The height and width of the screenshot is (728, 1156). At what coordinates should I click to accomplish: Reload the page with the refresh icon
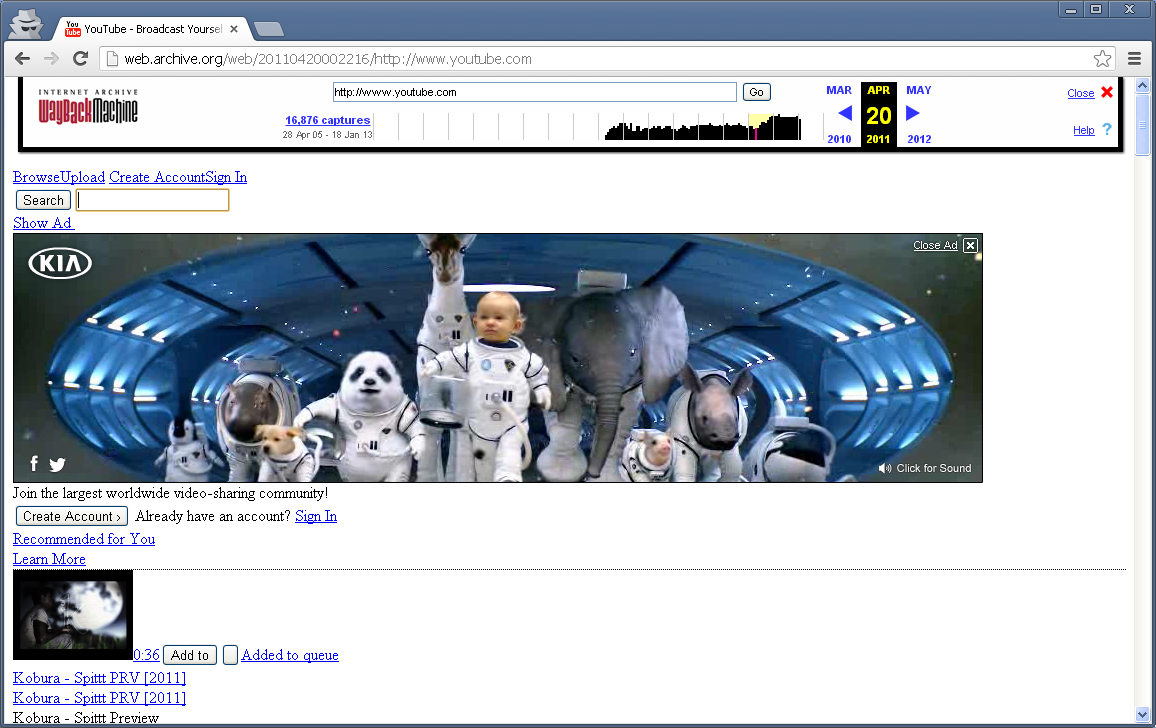80,58
